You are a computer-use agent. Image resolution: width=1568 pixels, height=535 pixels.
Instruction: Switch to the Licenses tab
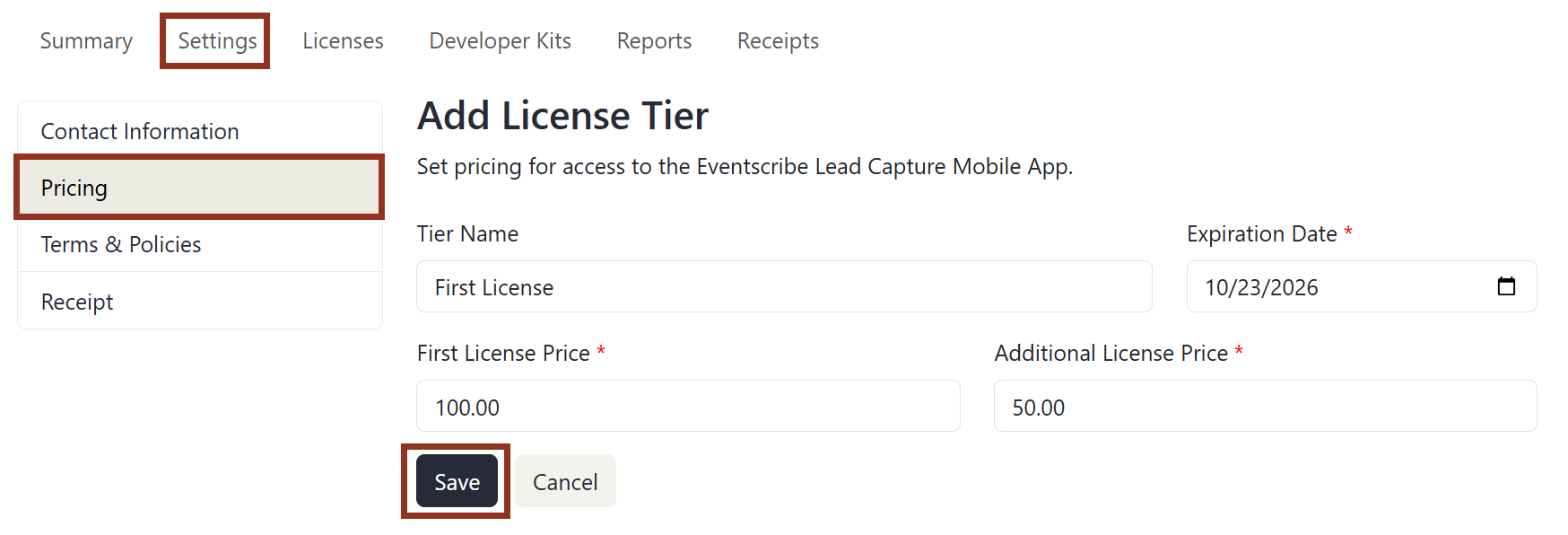[x=343, y=40]
